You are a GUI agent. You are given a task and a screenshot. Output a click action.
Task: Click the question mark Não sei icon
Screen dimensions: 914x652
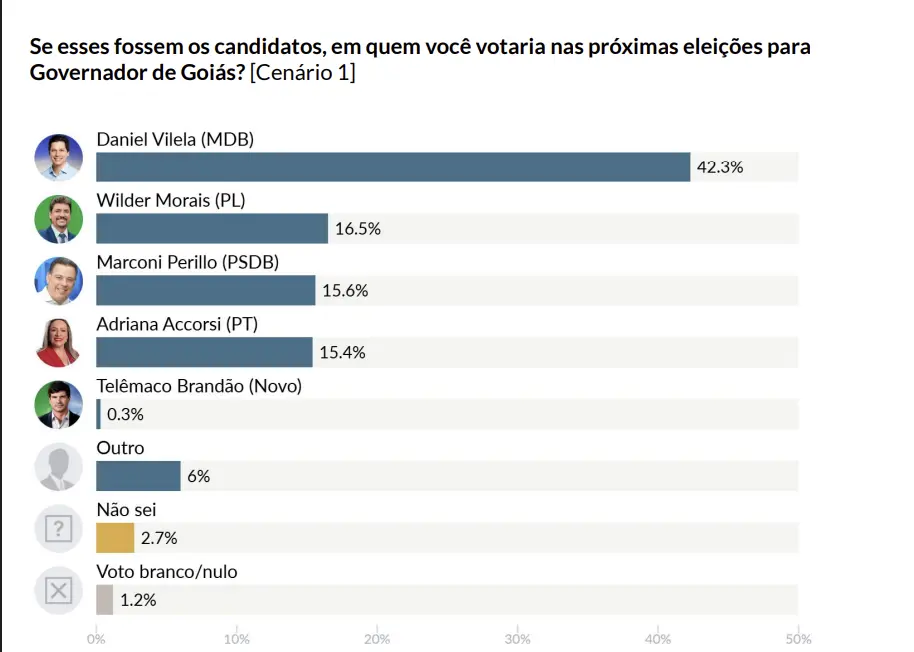59,529
